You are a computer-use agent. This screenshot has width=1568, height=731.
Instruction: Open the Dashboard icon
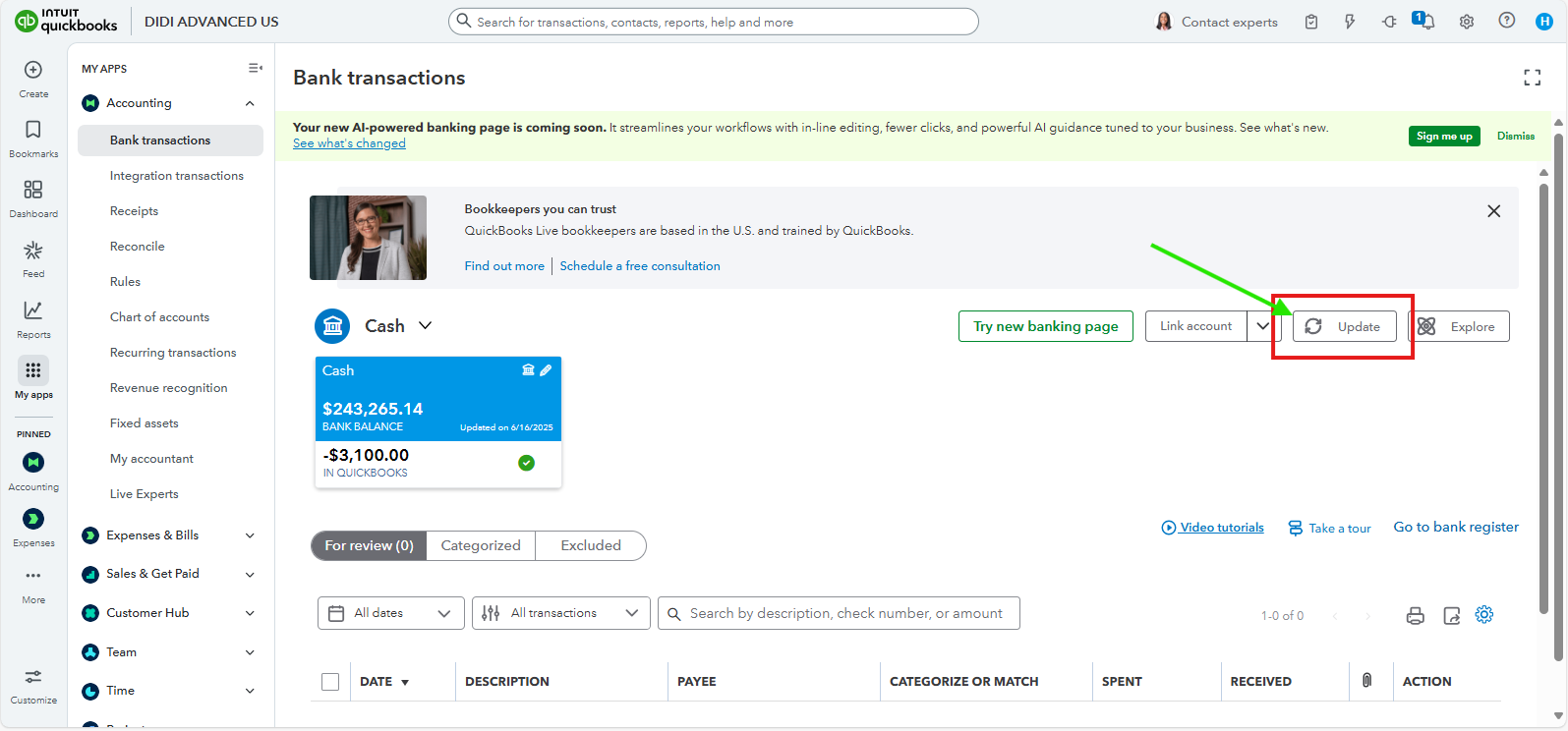[33, 190]
